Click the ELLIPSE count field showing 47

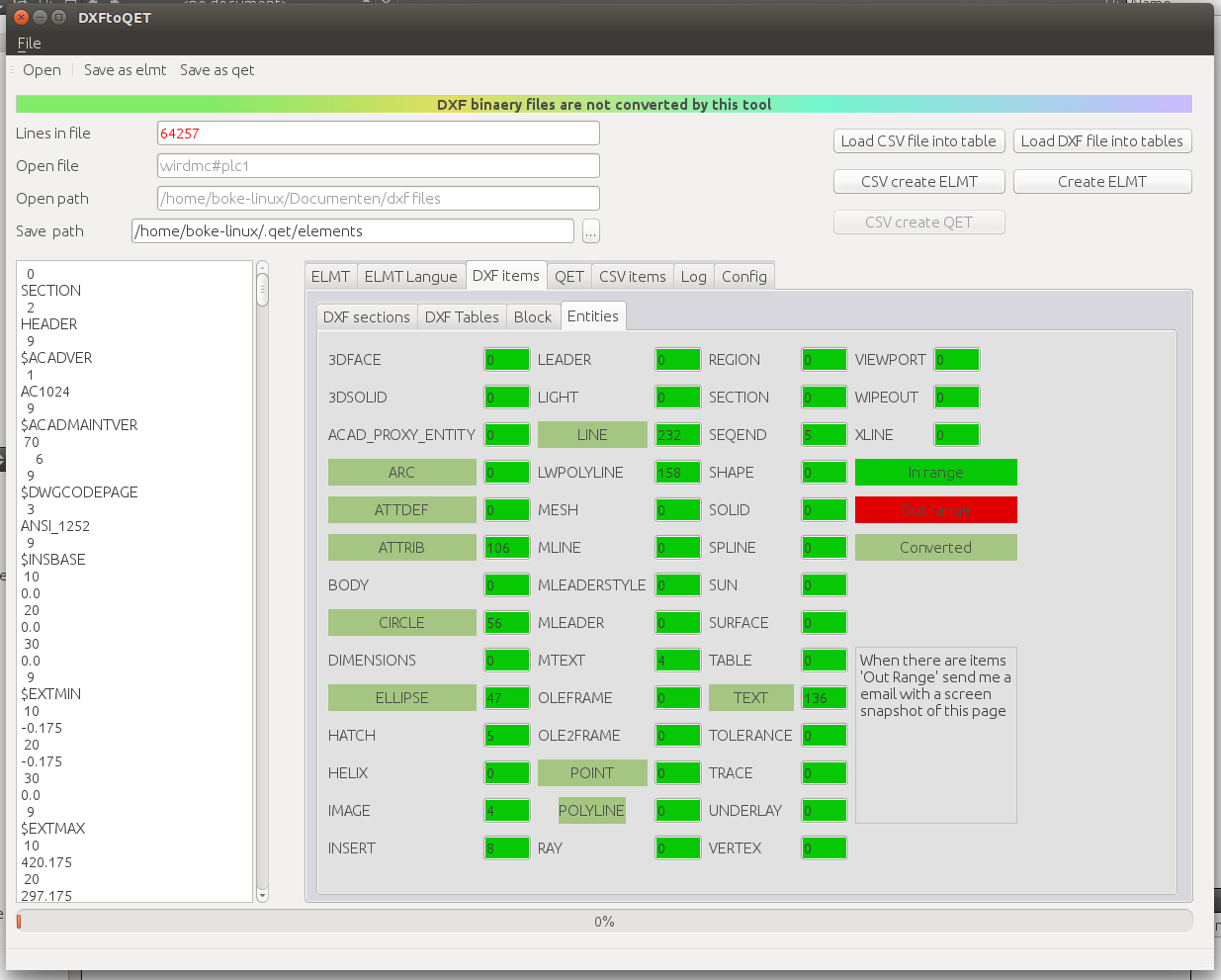(506, 698)
